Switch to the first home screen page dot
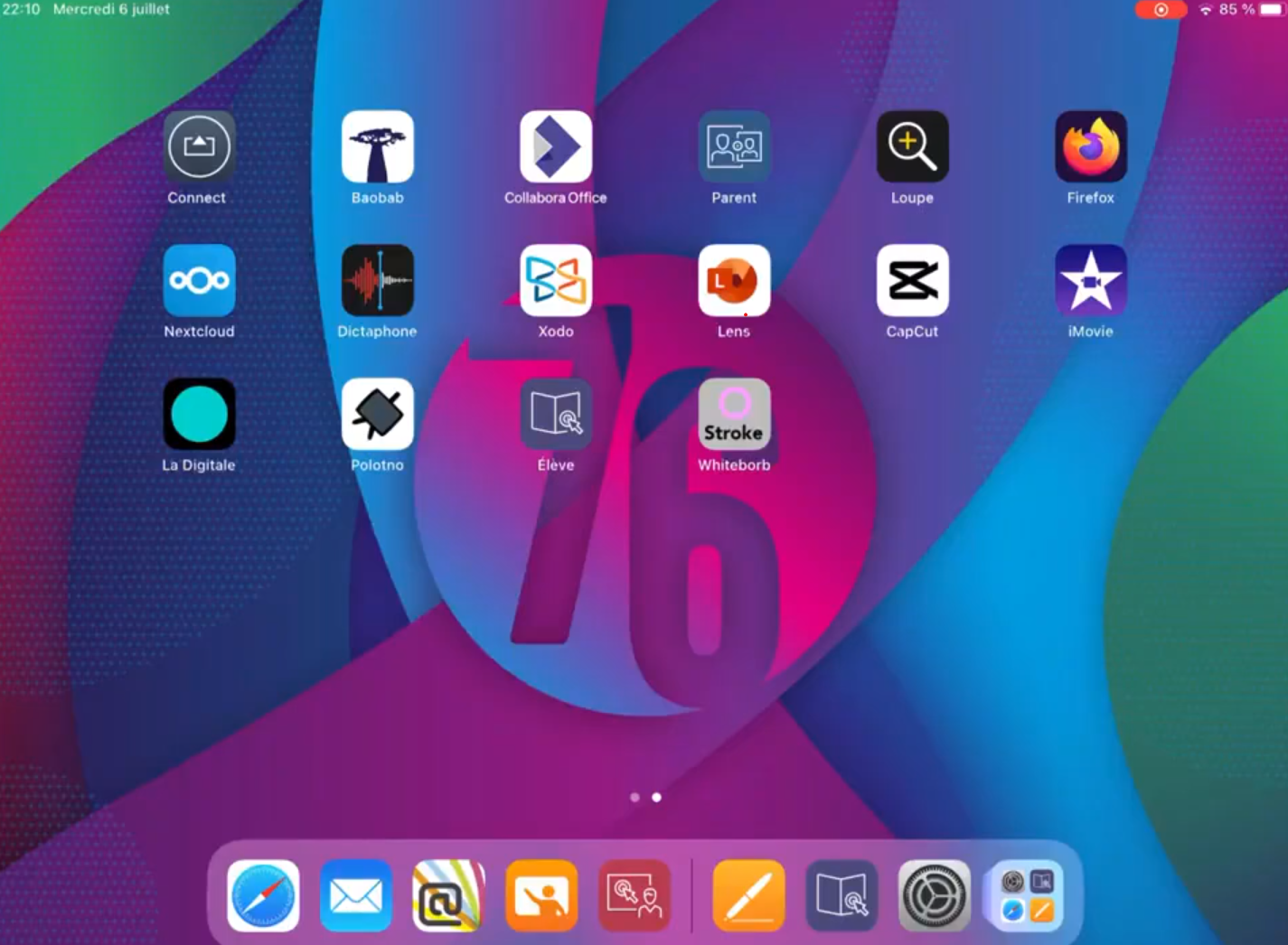 point(635,797)
